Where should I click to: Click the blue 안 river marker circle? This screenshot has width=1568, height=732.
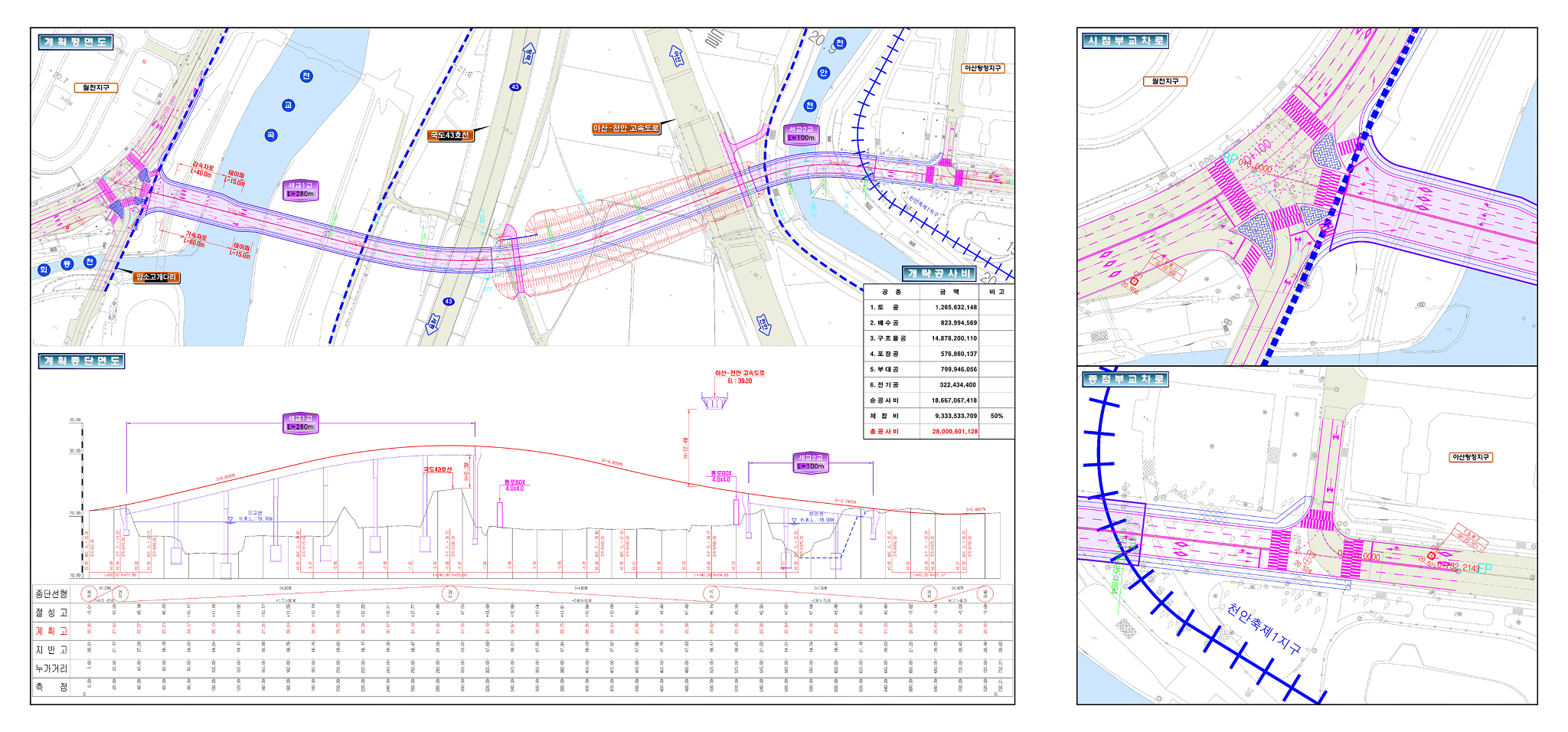click(x=824, y=74)
